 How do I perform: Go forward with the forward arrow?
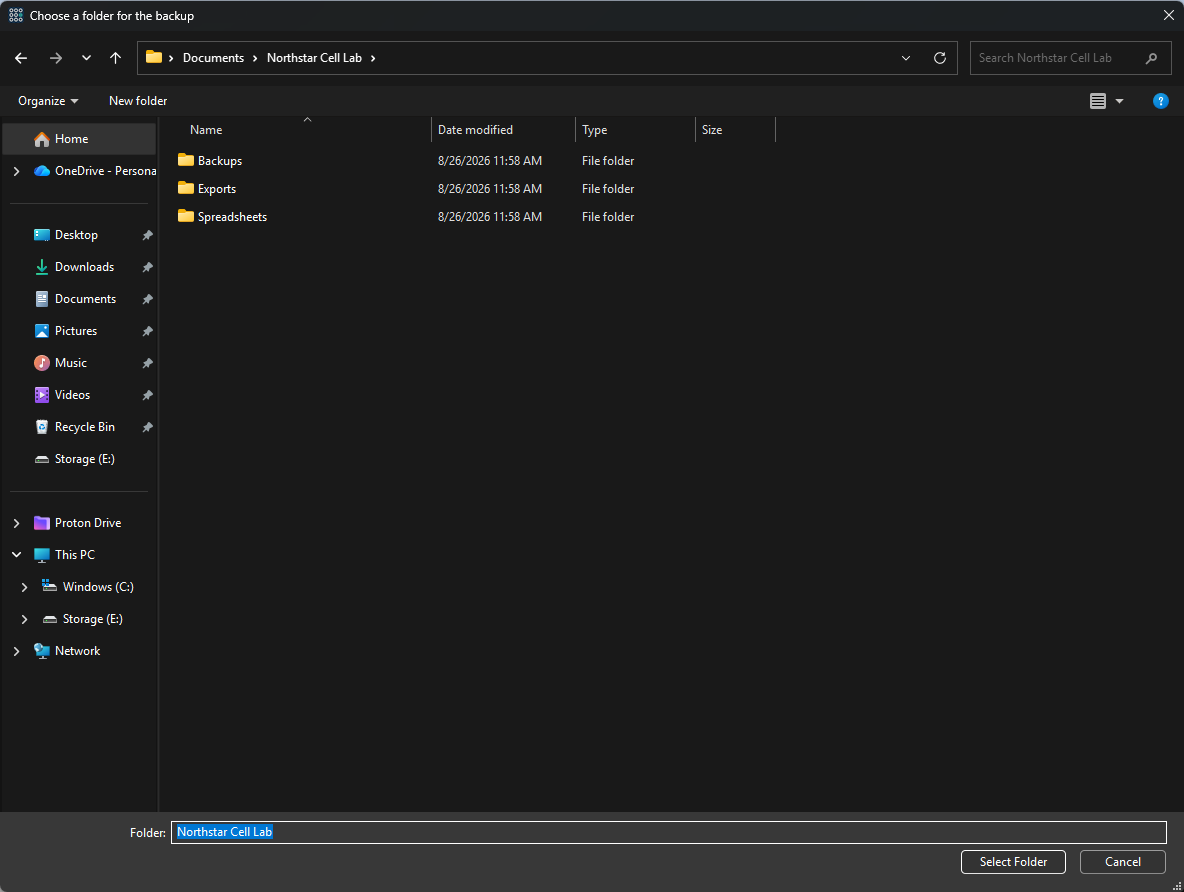[56, 58]
